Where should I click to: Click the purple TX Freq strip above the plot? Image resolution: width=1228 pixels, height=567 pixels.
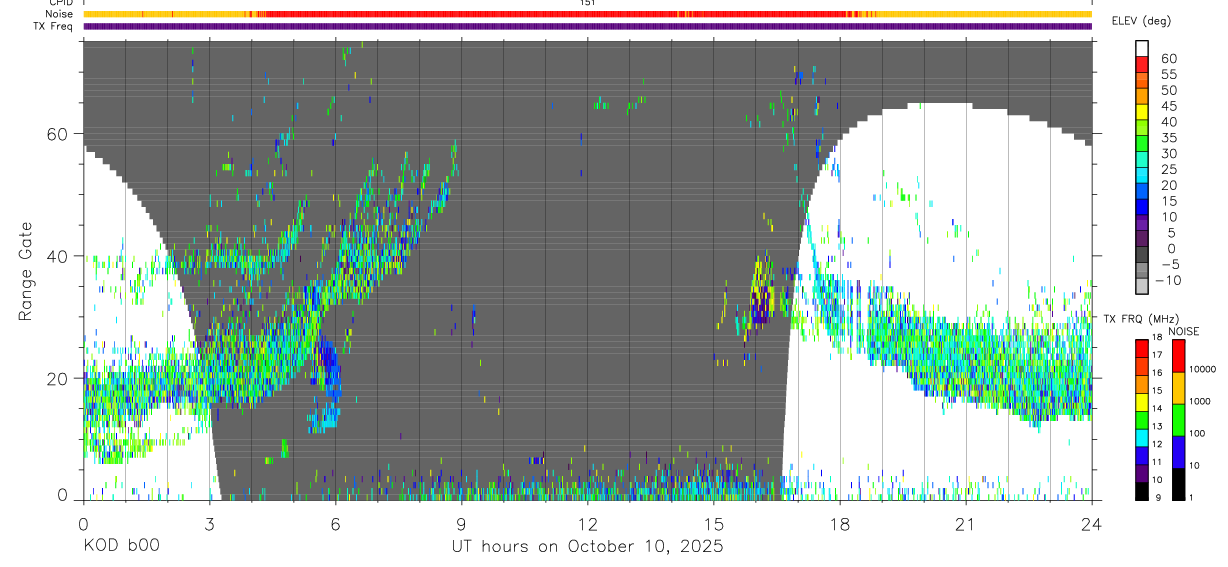(587, 26)
